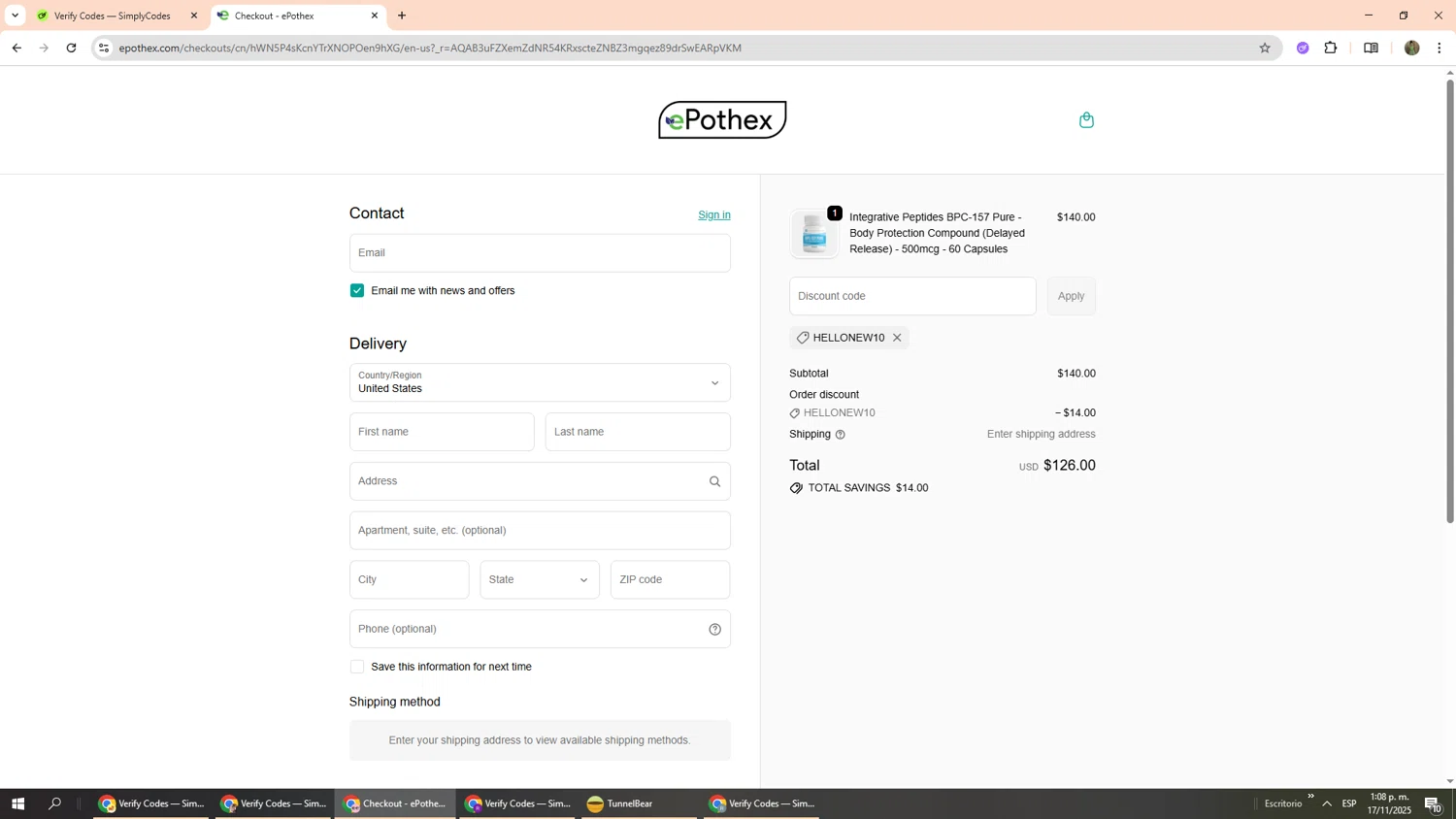This screenshot has height=819, width=1456.
Task: Click the ZIP code field
Action: [x=670, y=580]
